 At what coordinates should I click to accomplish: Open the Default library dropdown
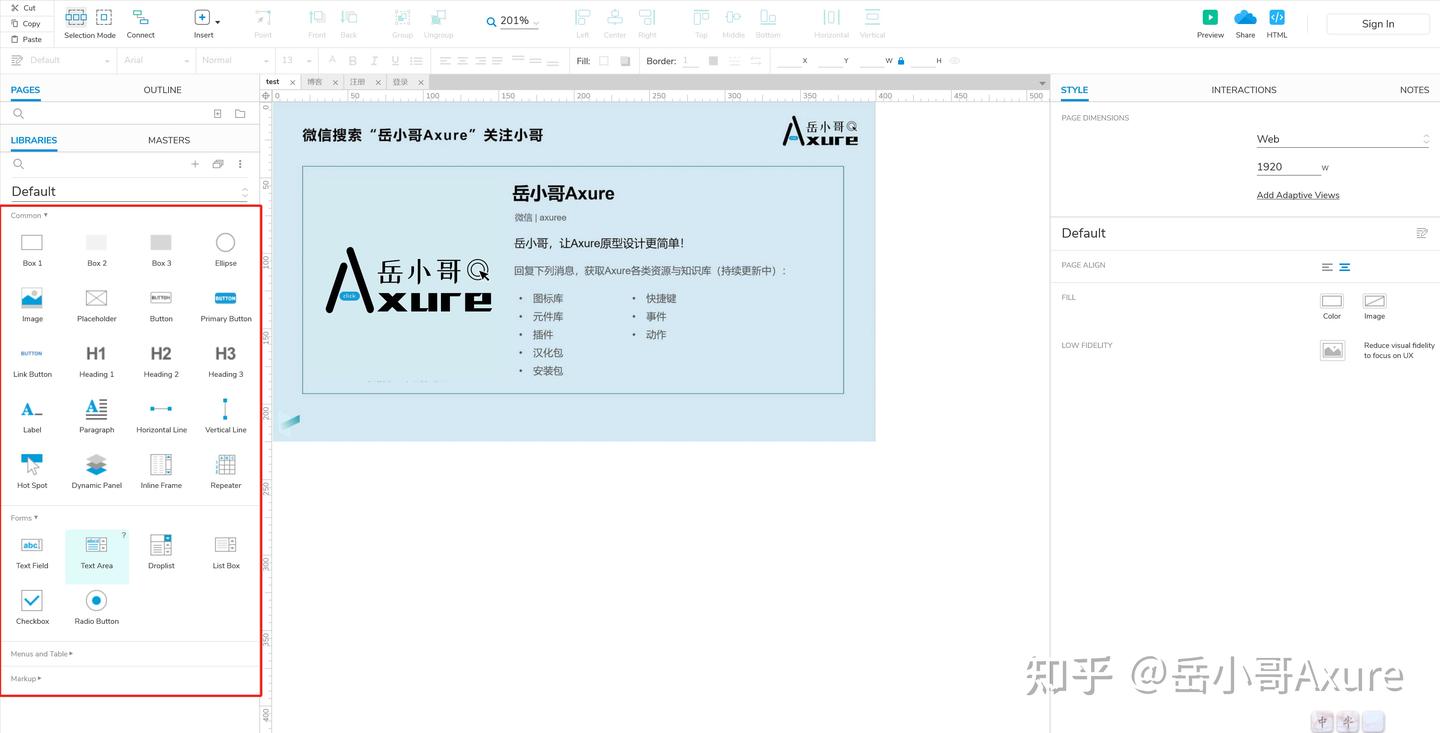[129, 191]
